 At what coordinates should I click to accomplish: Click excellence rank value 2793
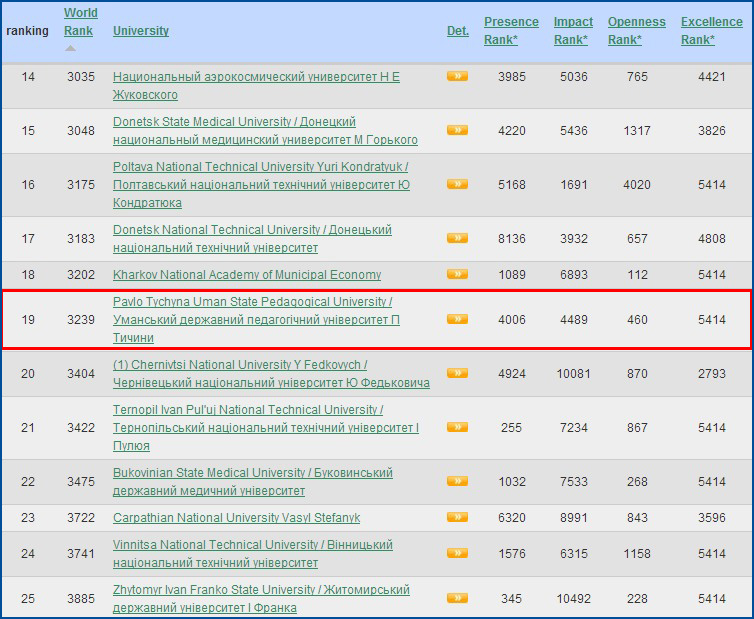pos(712,373)
